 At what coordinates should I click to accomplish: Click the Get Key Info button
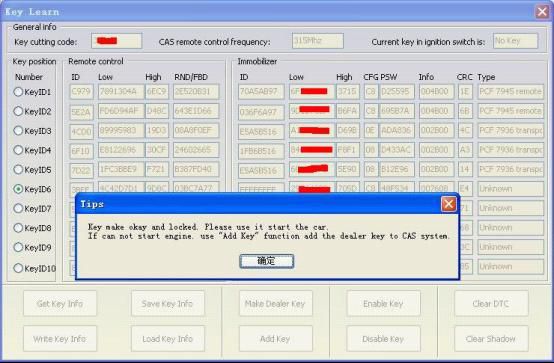60,303
